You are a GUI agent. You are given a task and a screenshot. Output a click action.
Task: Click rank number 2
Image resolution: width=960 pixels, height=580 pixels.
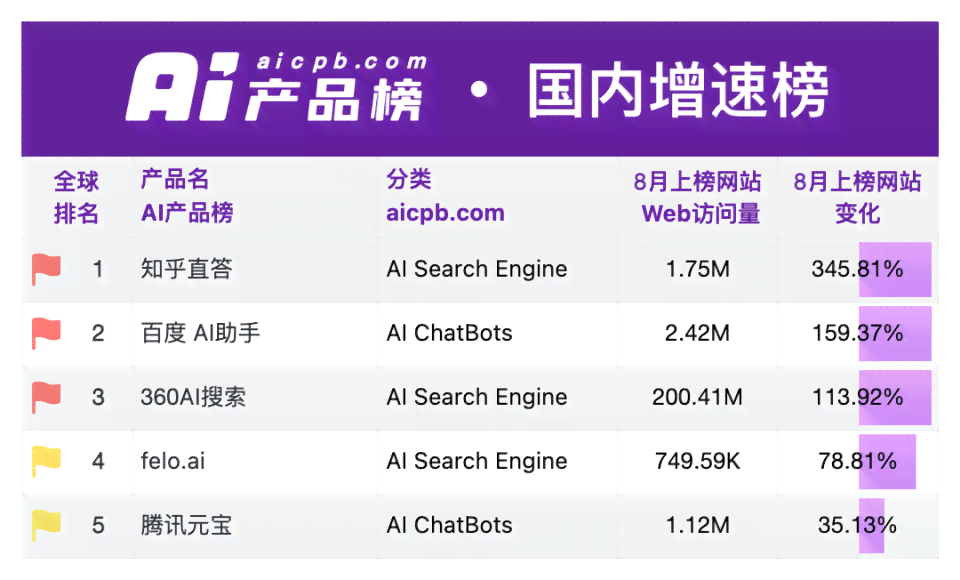point(98,333)
